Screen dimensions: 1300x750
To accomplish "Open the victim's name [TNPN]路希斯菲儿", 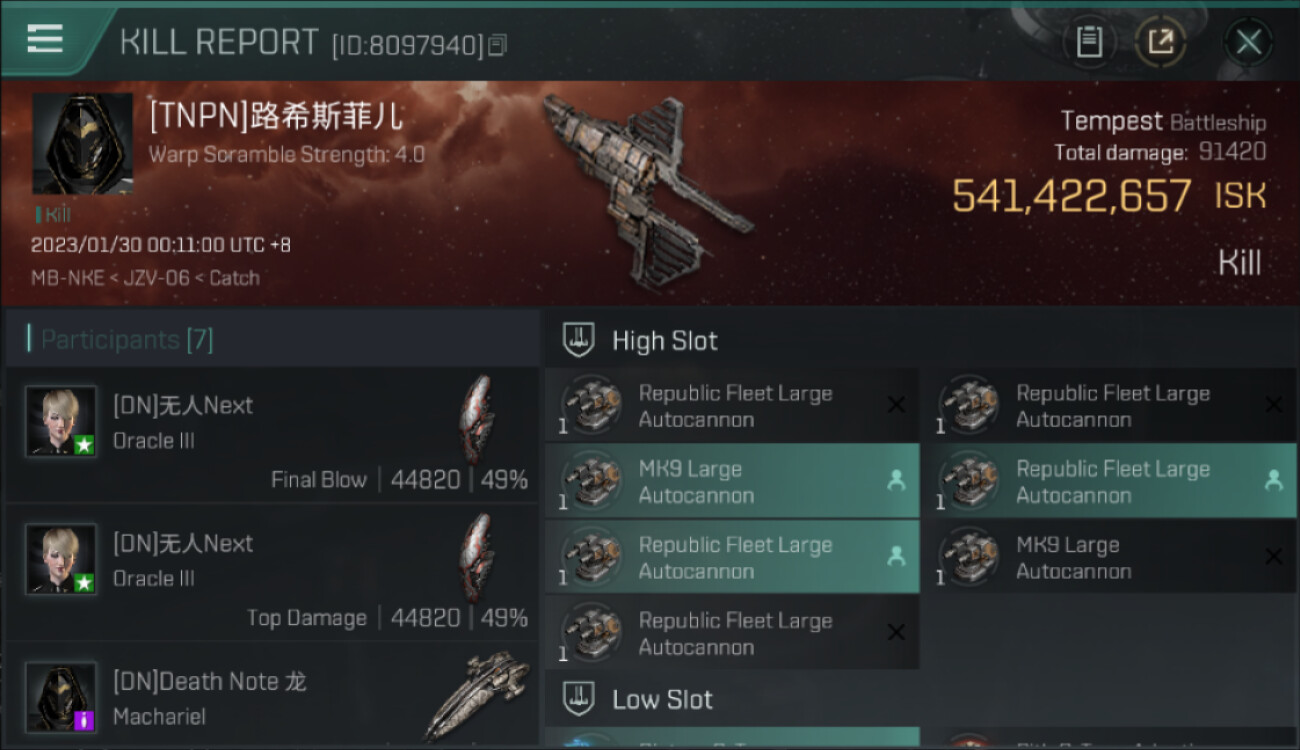I will pyautogui.click(x=276, y=117).
